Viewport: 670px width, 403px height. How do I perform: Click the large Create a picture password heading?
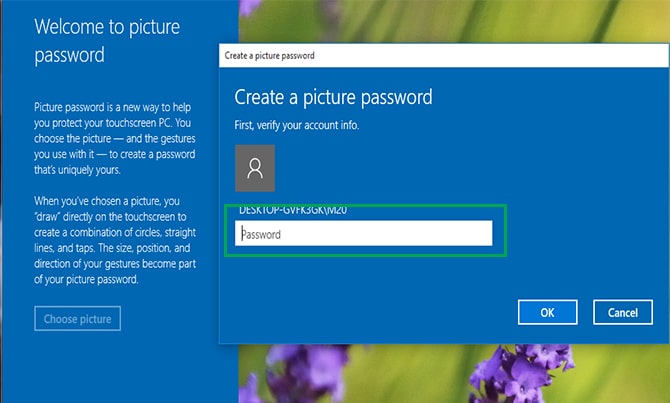coord(333,98)
